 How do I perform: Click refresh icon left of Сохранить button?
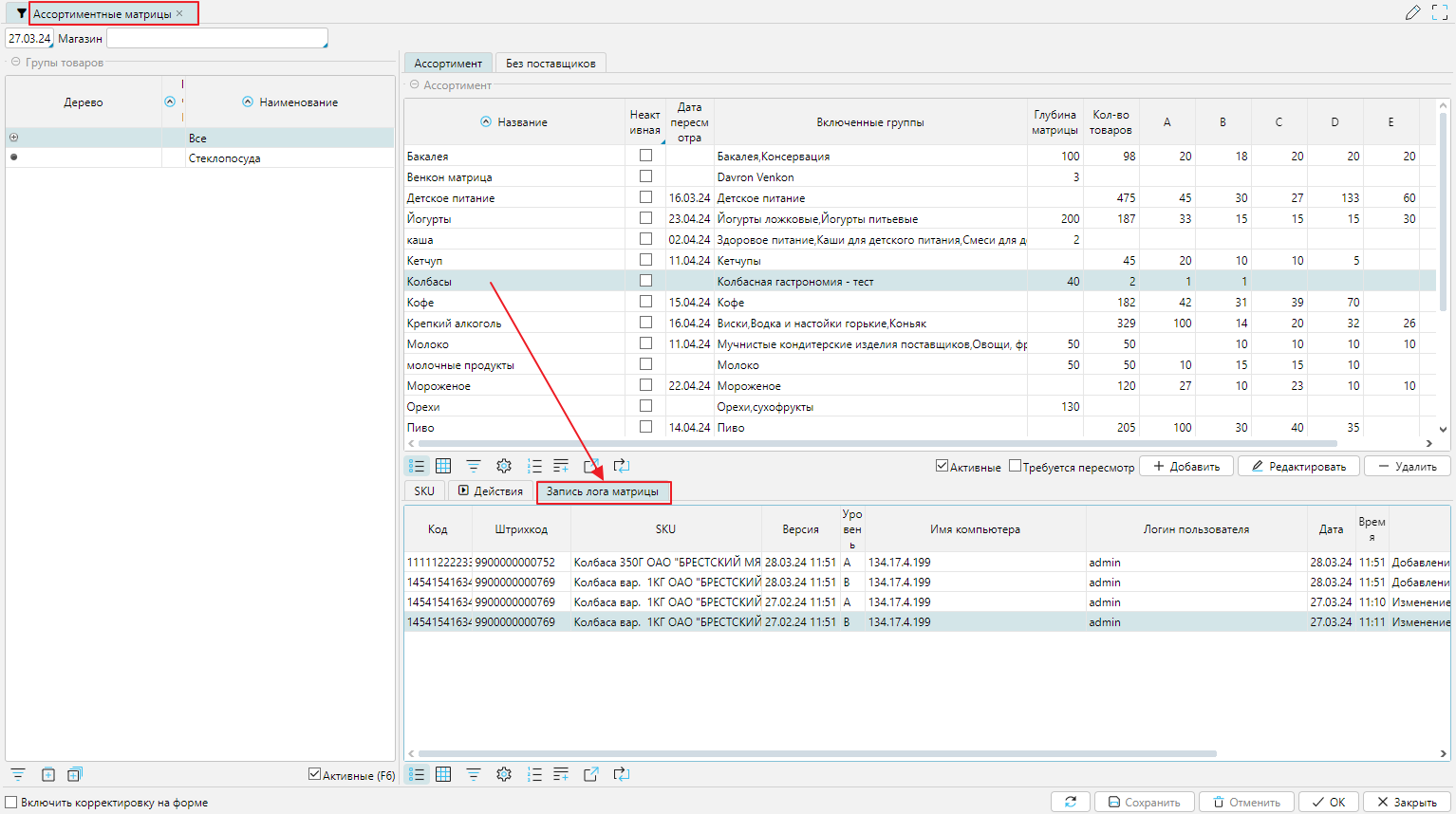(x=1071, y=802)
